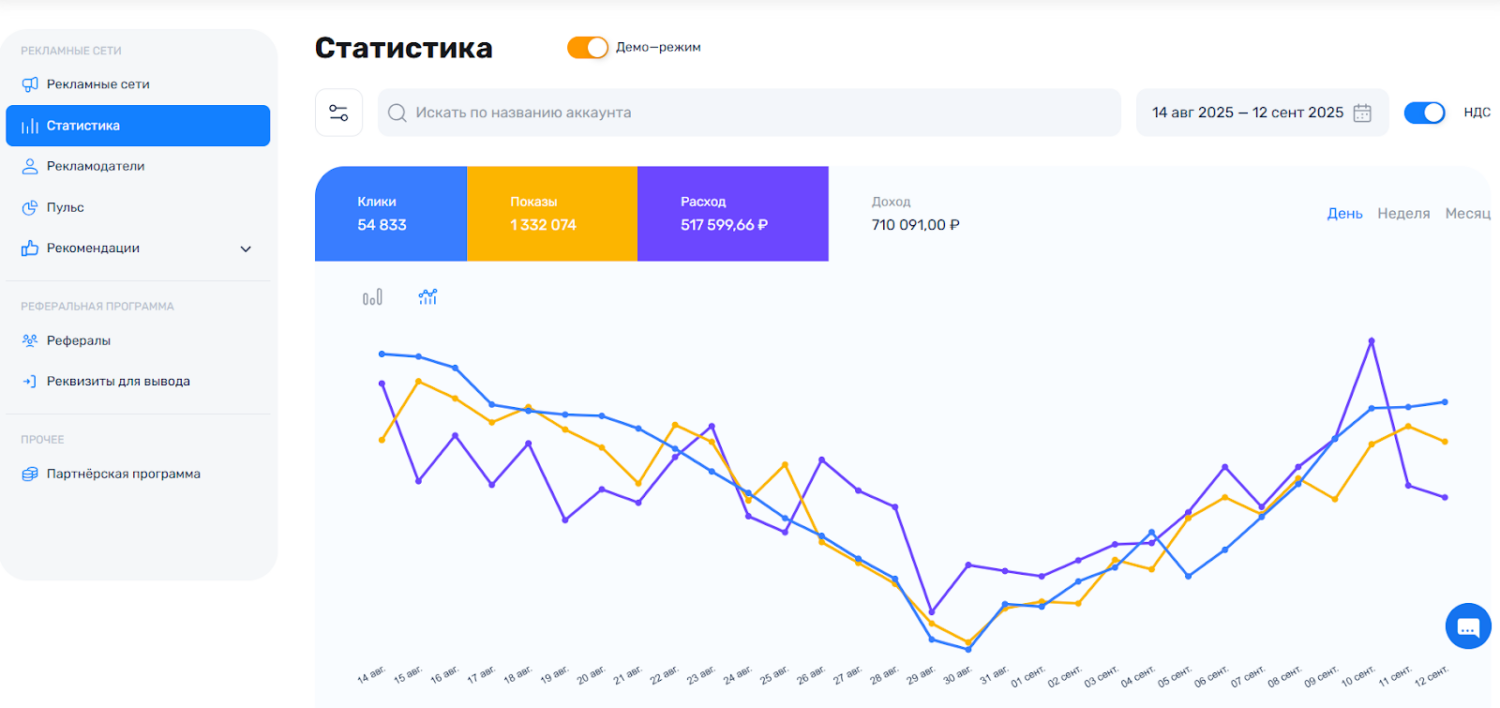Viewport: 1500px width, 708px height.
Task: Toggle the orange Показы series tile
Action: (x=552, y=214)
